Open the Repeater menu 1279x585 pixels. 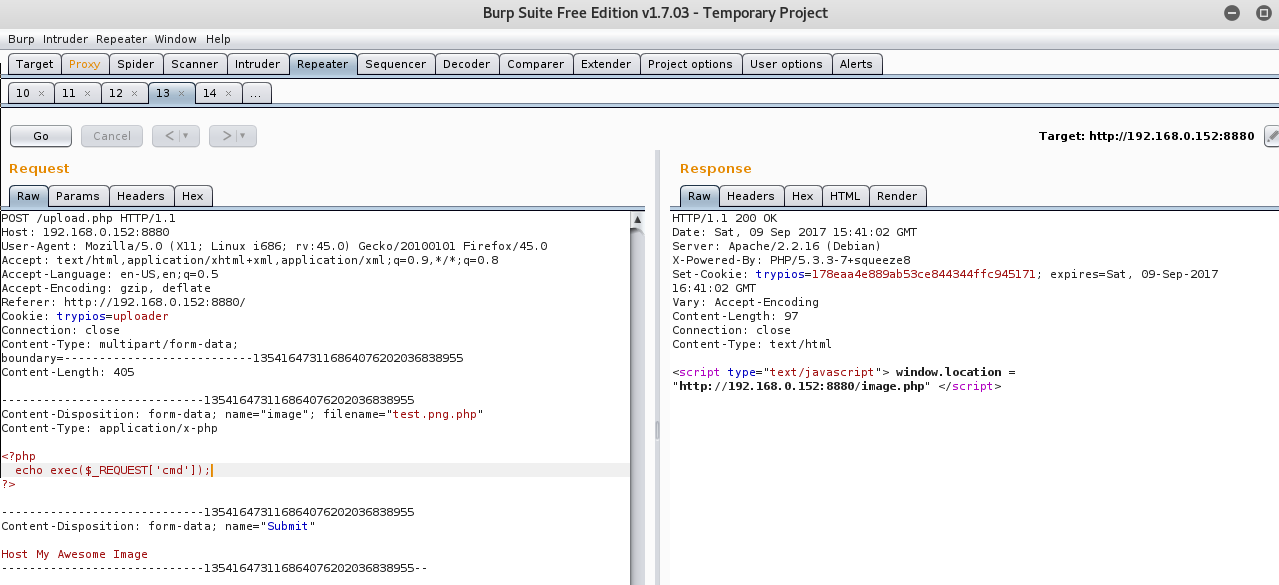point(122,39)
